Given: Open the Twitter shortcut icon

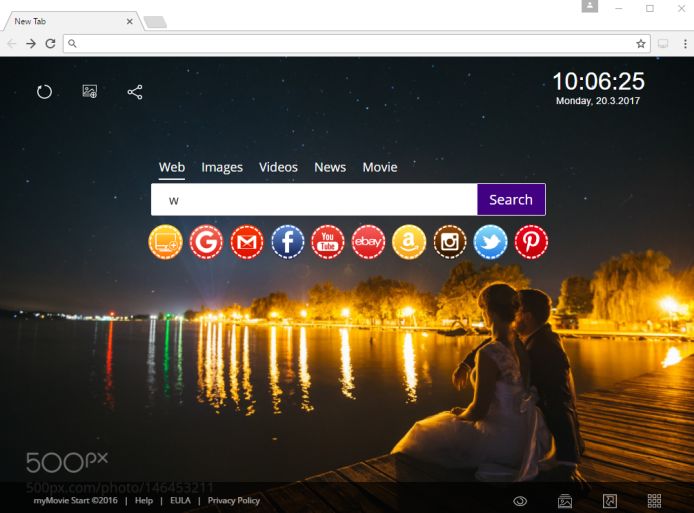Looking at the screenshot, I should coord(490,242).
